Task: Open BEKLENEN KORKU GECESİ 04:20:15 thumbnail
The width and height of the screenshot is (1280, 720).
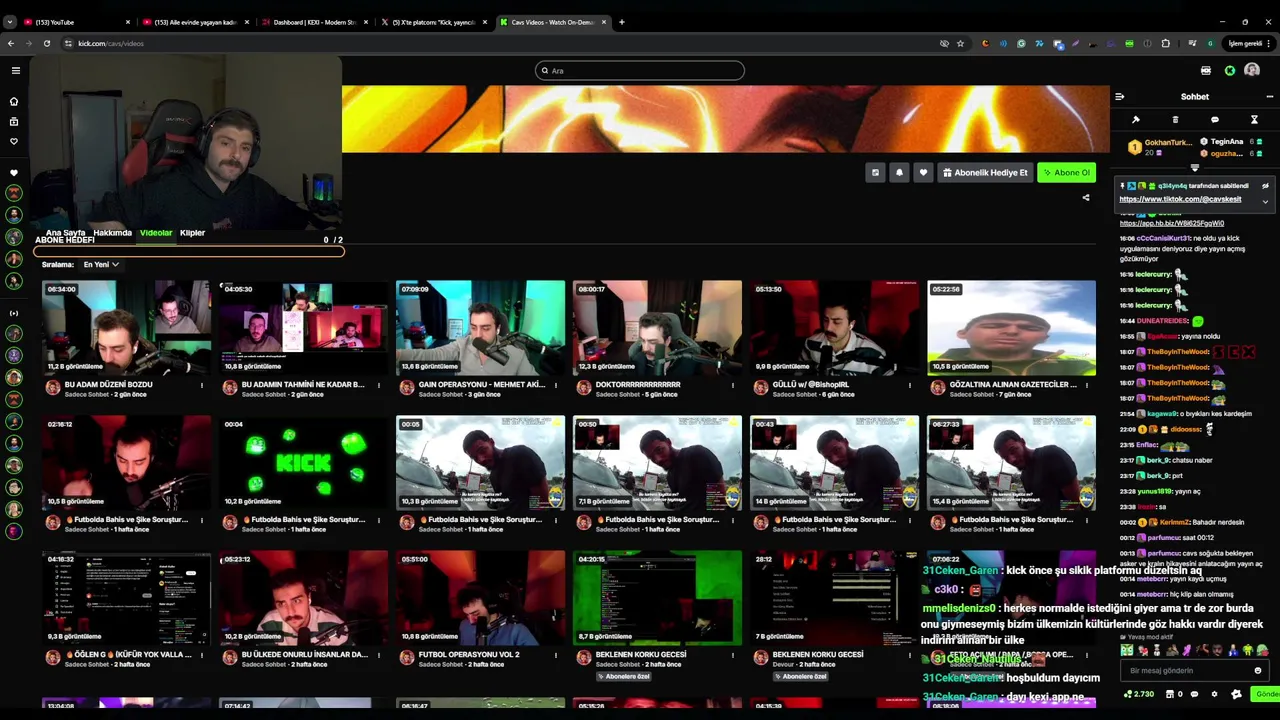Action: pos(657,598)
